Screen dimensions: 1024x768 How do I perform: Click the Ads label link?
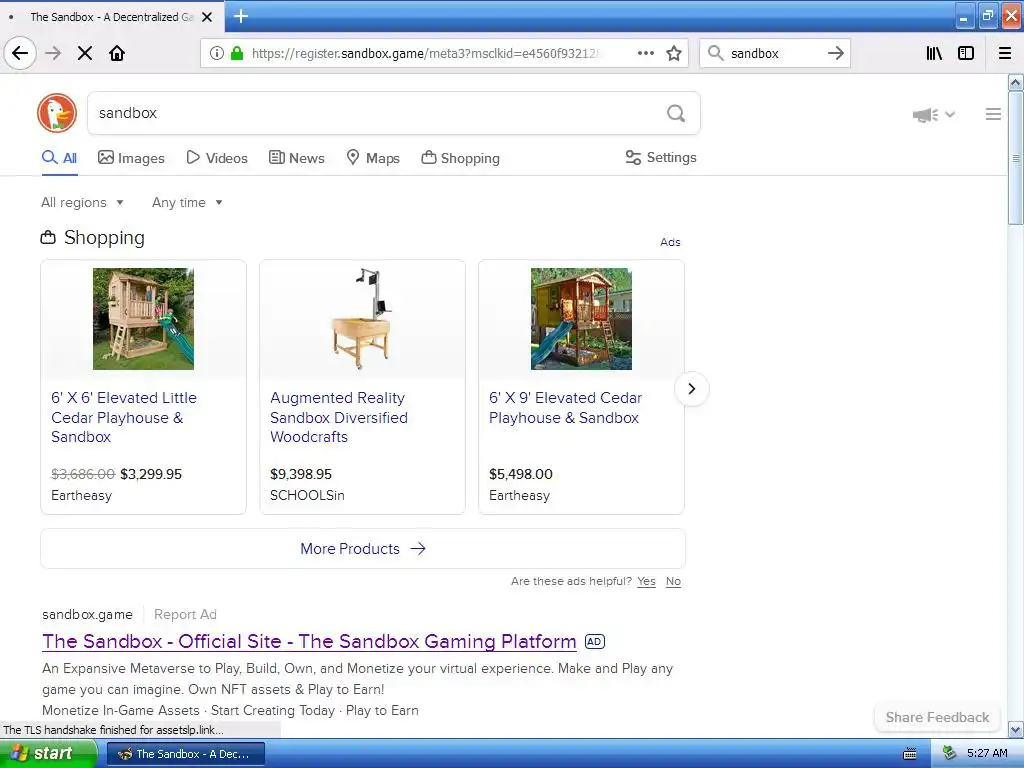[670, 242]
